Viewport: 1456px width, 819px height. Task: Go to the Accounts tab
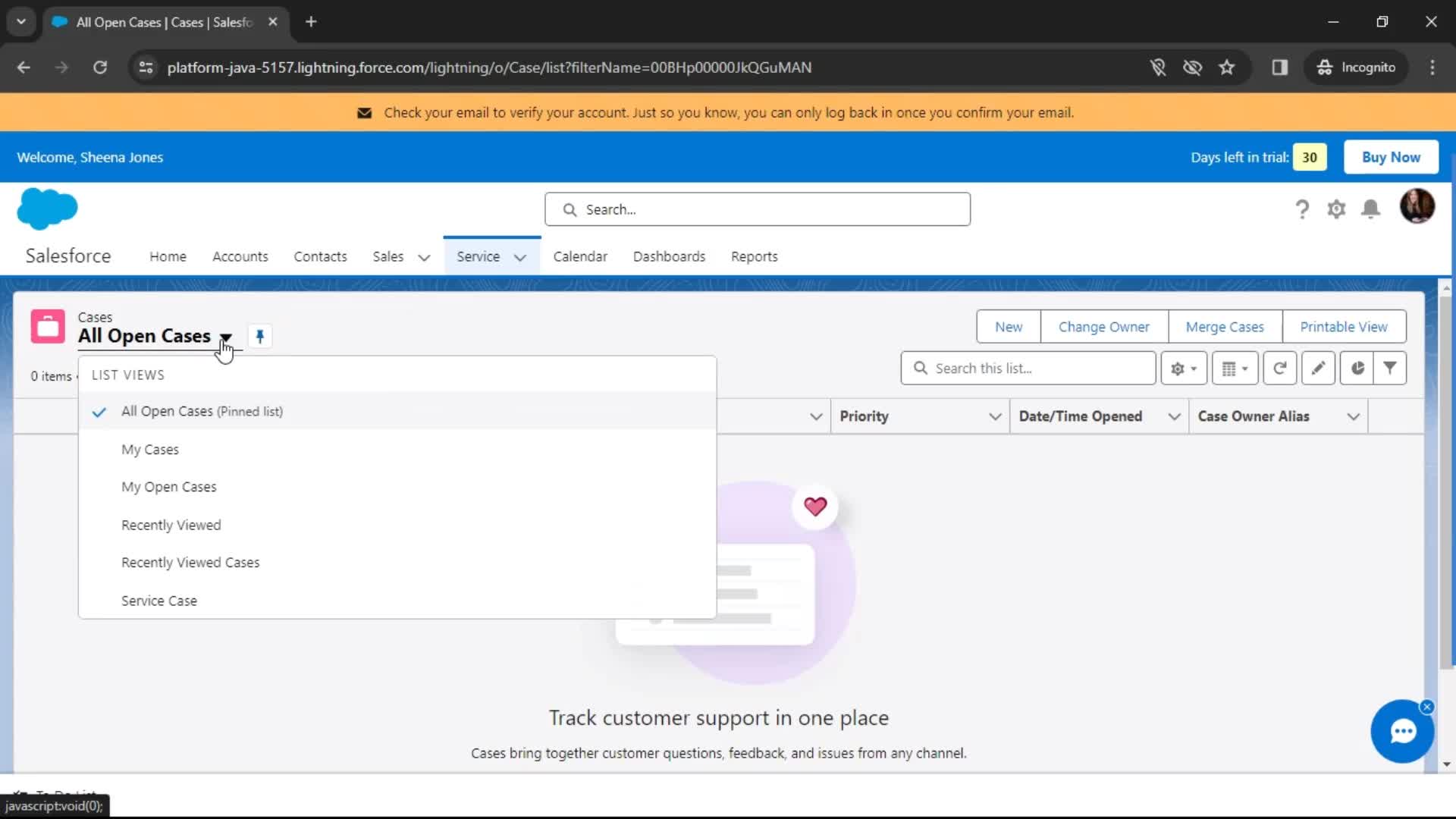coord(240,256)
